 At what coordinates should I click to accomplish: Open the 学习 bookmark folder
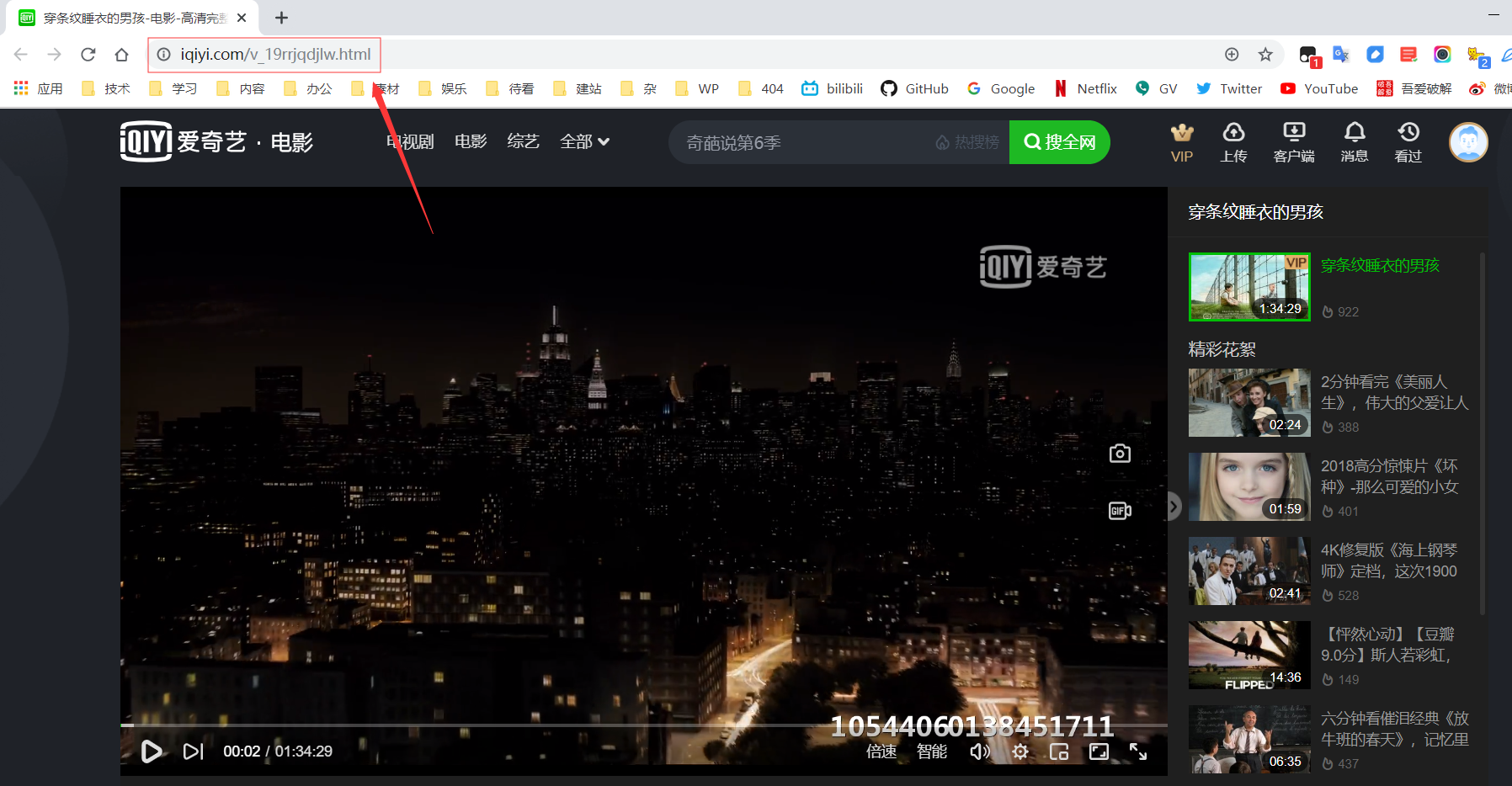[x=173, y=88]
